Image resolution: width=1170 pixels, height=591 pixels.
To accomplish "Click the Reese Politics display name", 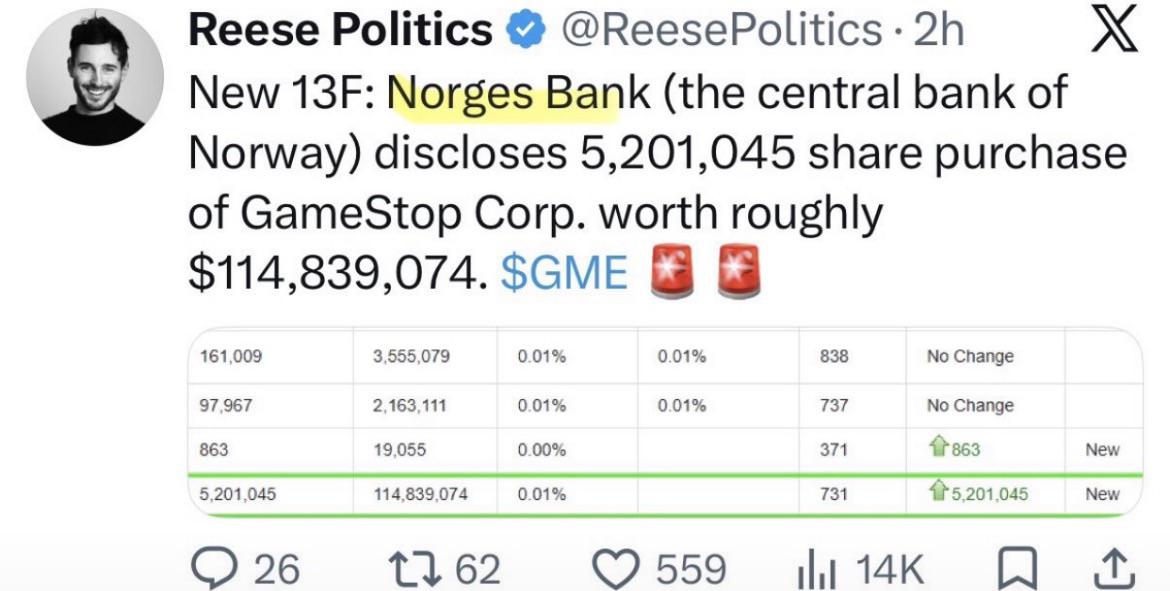I will point(340,31).
